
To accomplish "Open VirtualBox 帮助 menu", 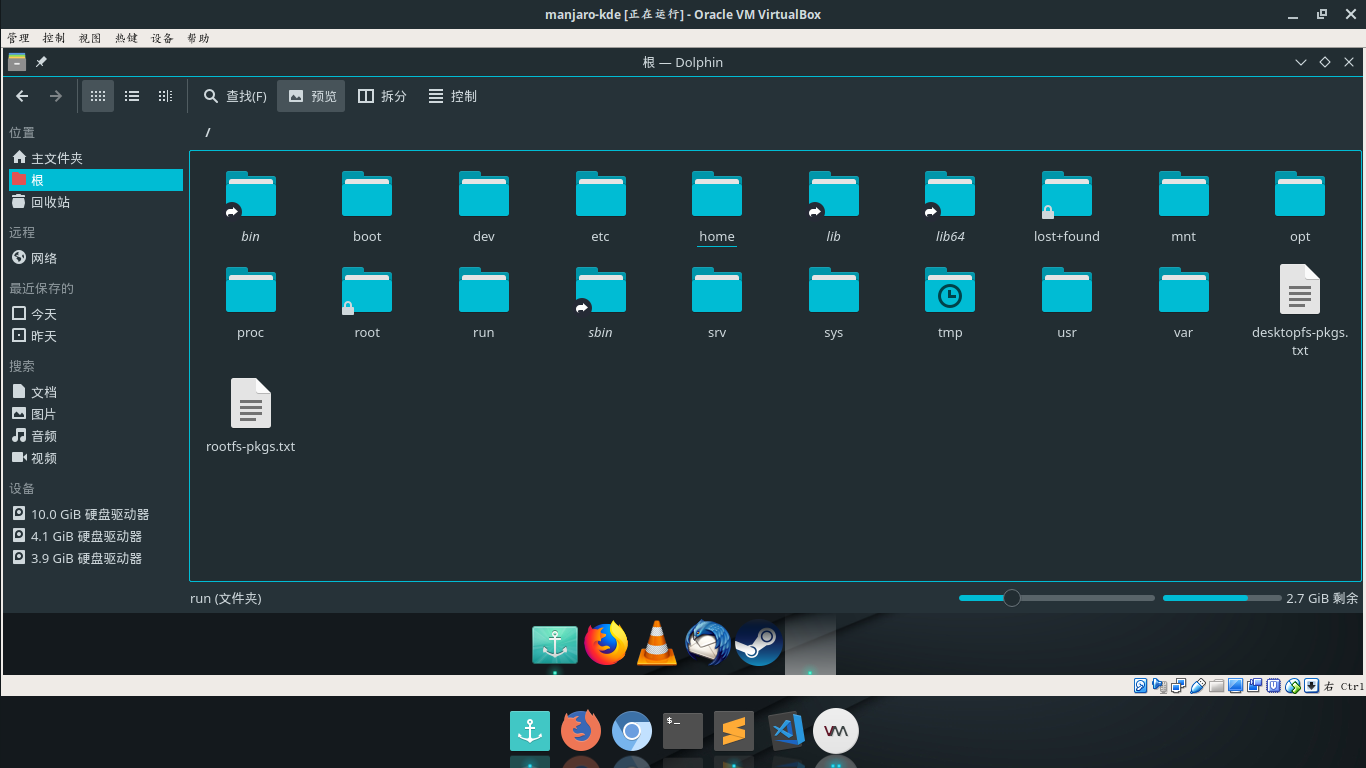I will point(198,38).
